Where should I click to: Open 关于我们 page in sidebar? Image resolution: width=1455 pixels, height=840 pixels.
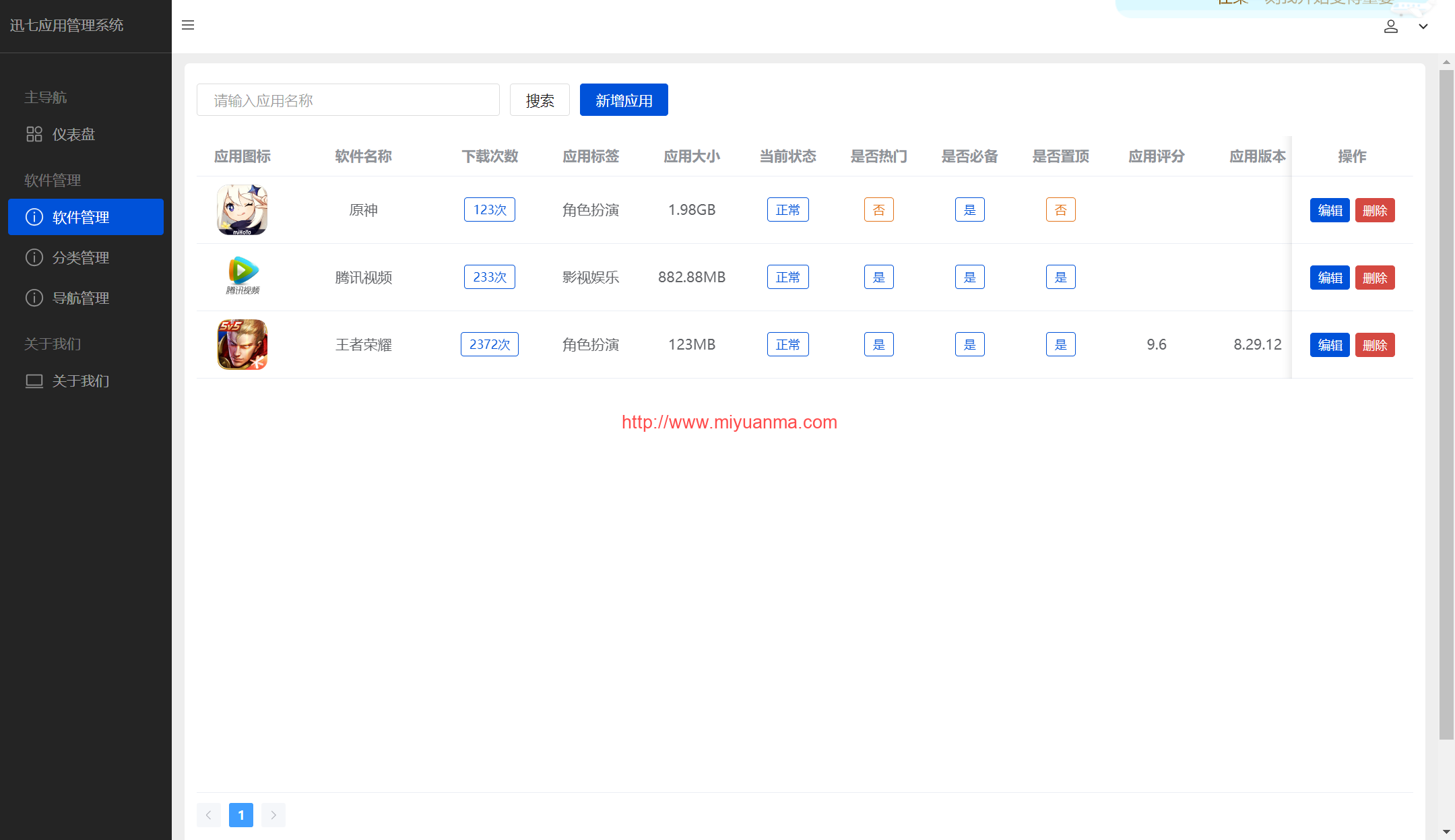tap(86, 381)
